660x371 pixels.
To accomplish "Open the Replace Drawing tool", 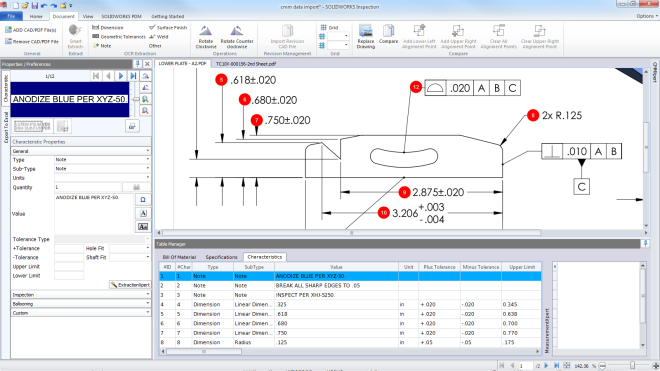I will tap(365, 31).
